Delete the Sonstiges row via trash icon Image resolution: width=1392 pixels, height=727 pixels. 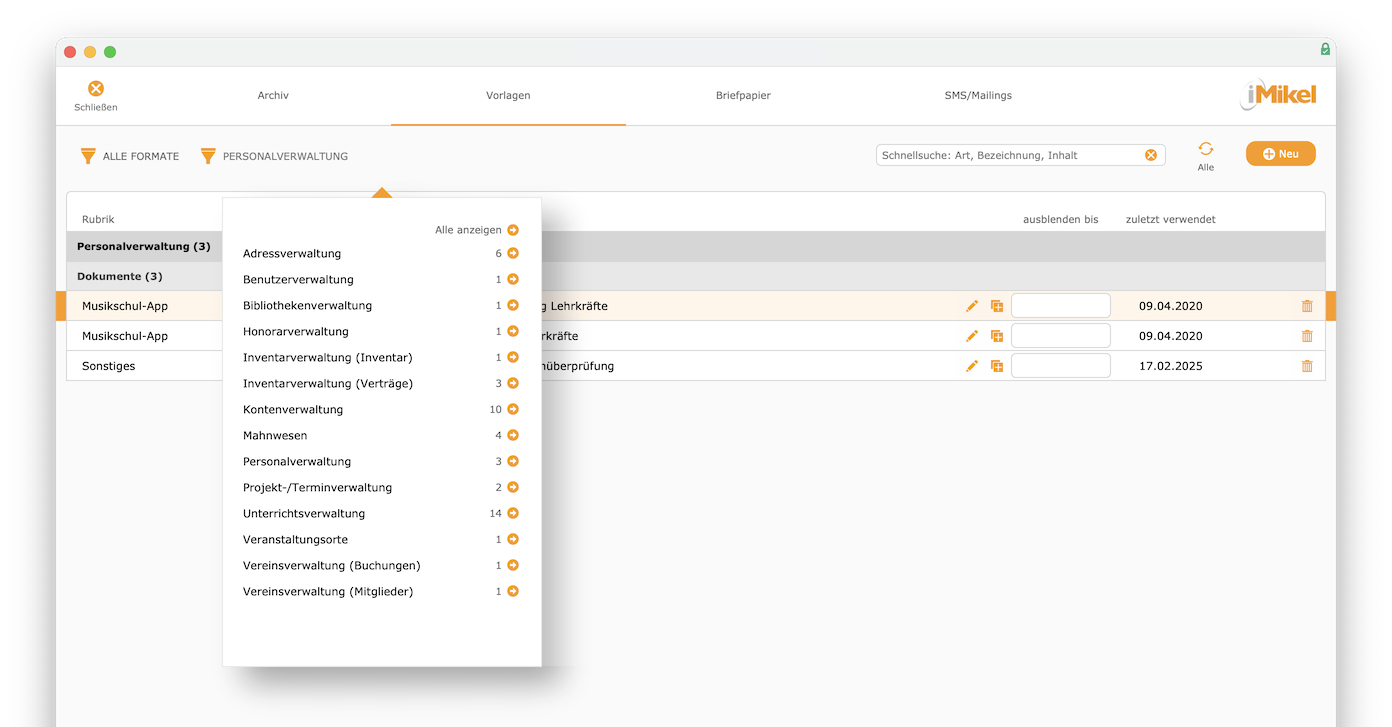[x=1307, y=366]
